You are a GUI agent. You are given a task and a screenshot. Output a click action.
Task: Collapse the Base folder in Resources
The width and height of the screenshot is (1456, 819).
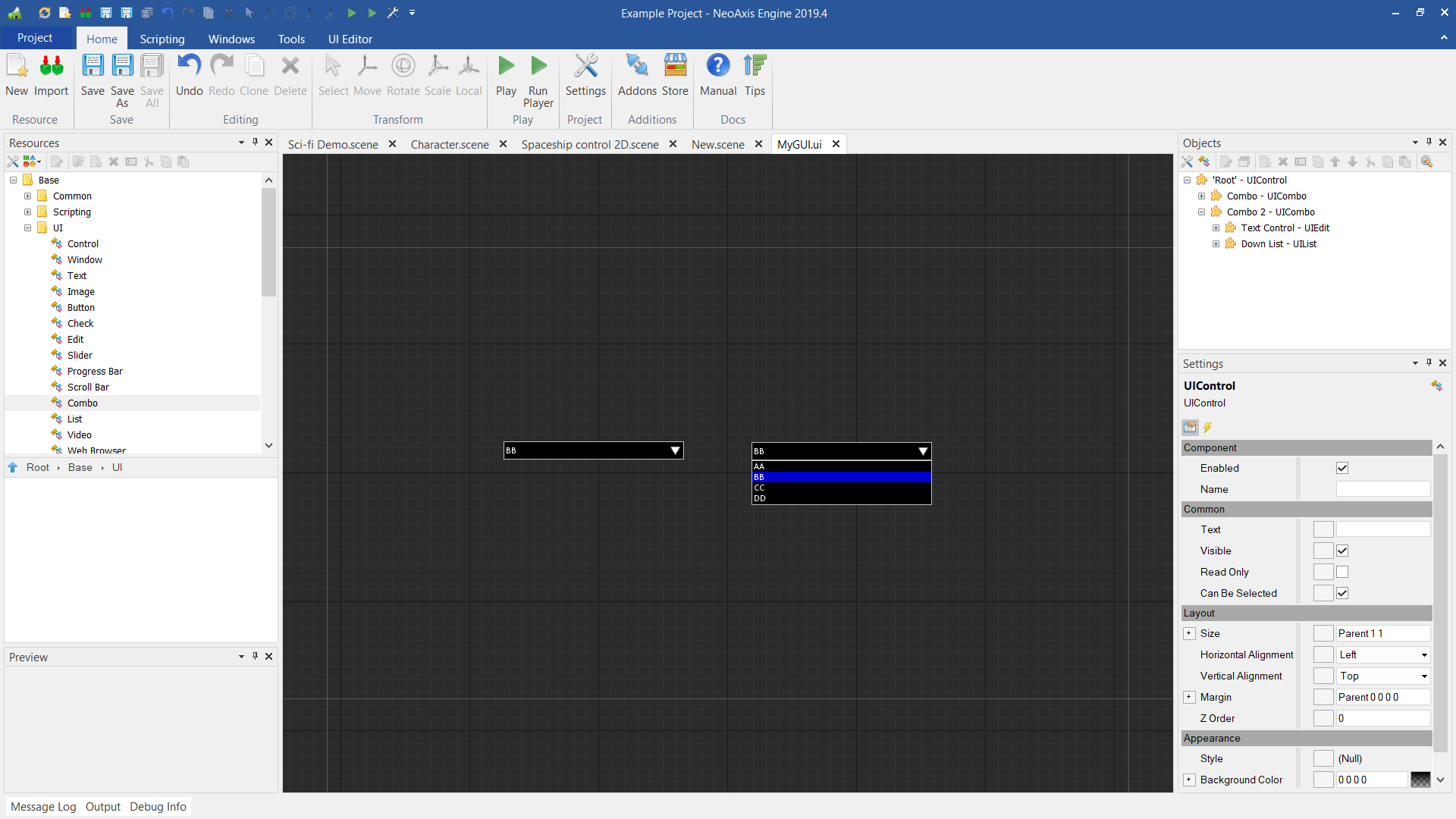pyautogui.click(x=12, y=180)
